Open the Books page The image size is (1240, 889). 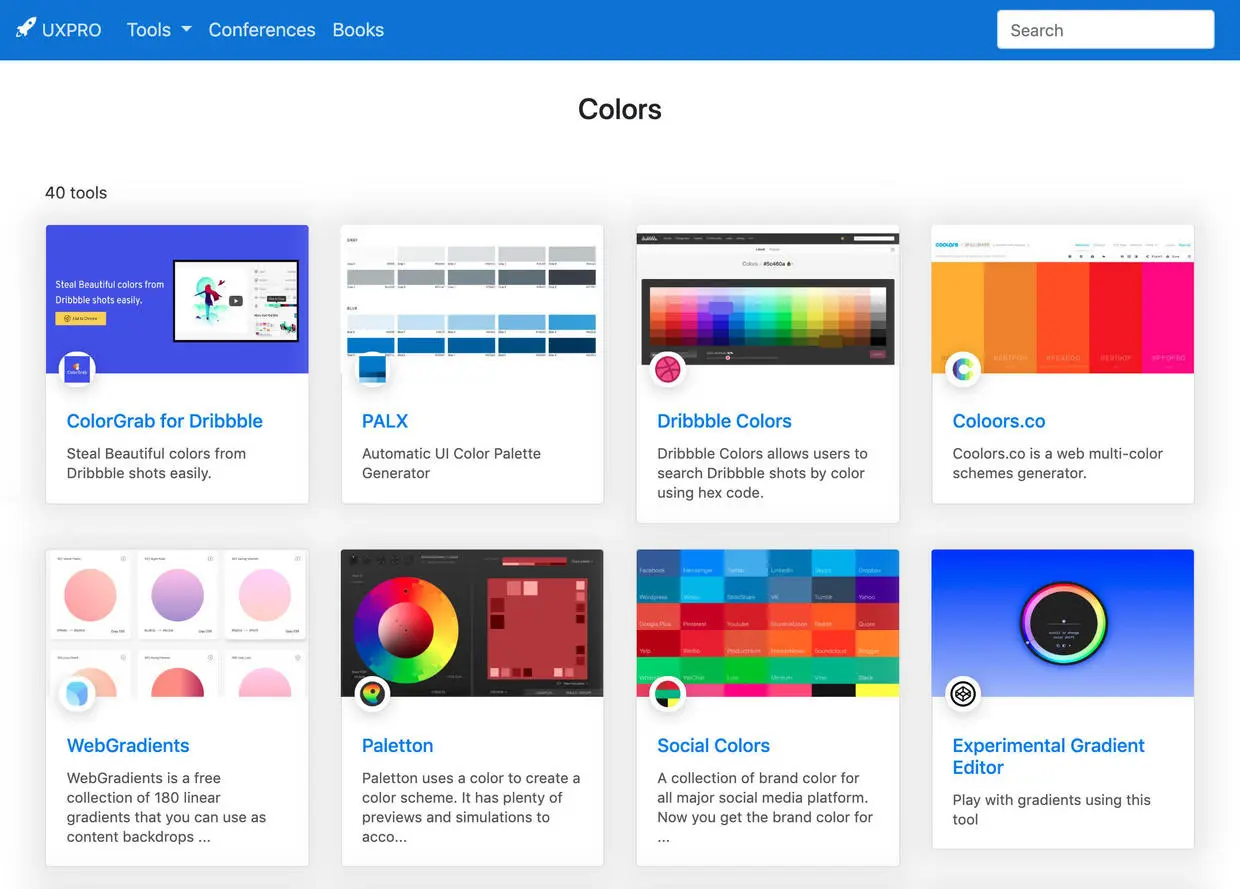tap(358, 30)
